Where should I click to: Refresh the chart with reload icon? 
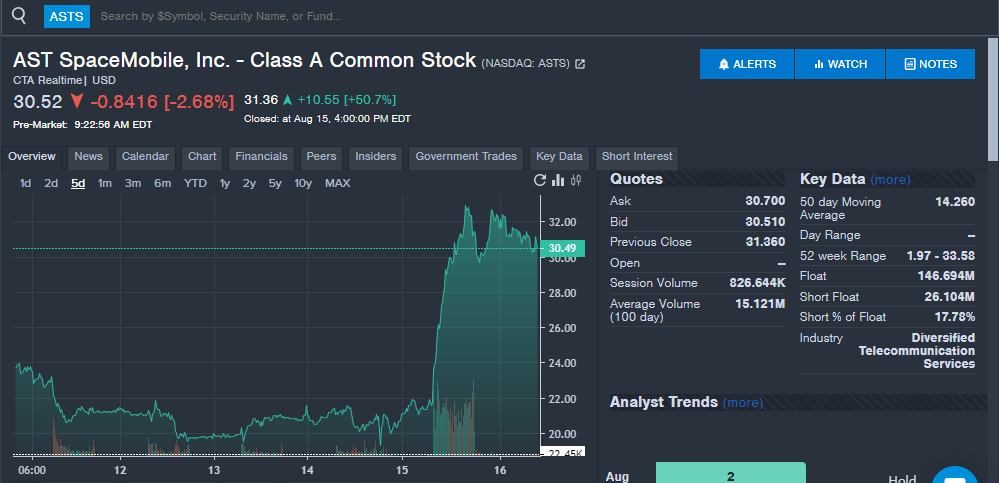(540, 181)
